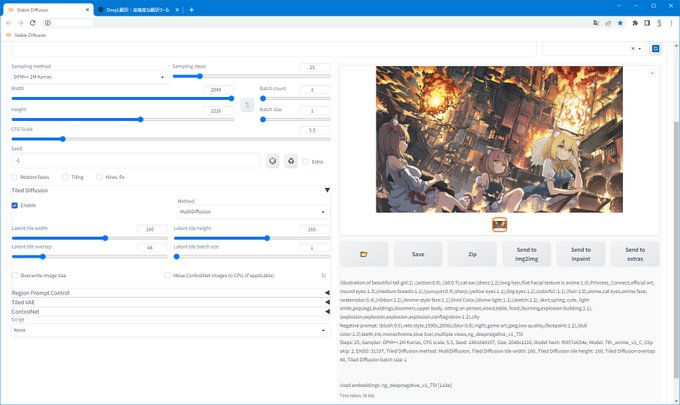This screenshot has height=405, width=680.
Task: Click the large generated image preview
Action: tap(499, 139)
